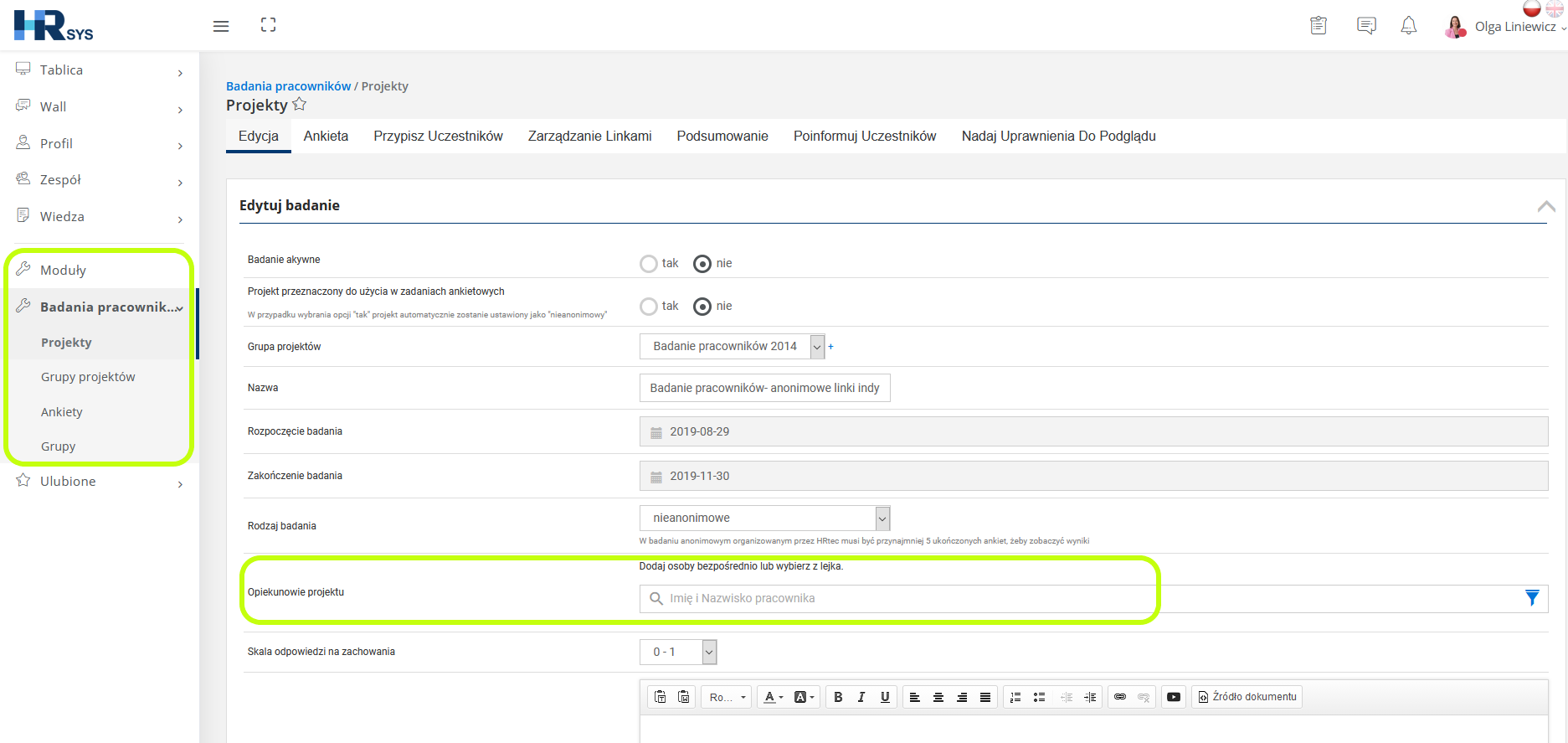Select nie for Projekt przeznaczony zadaniach ankietowych

click(x=702, y=307)
